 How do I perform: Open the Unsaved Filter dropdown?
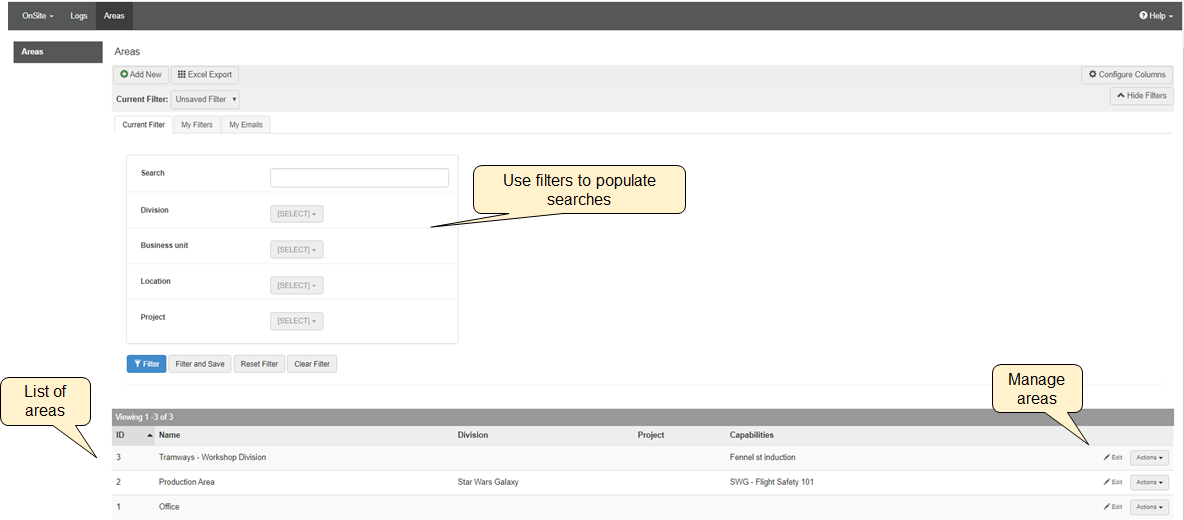[x=205, y=99]
